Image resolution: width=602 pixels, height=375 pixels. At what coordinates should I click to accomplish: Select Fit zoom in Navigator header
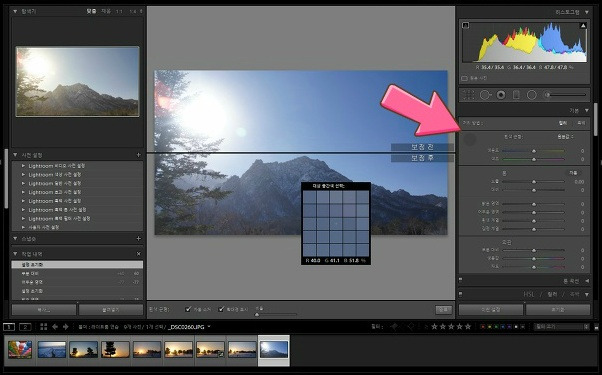pos(91,12)
